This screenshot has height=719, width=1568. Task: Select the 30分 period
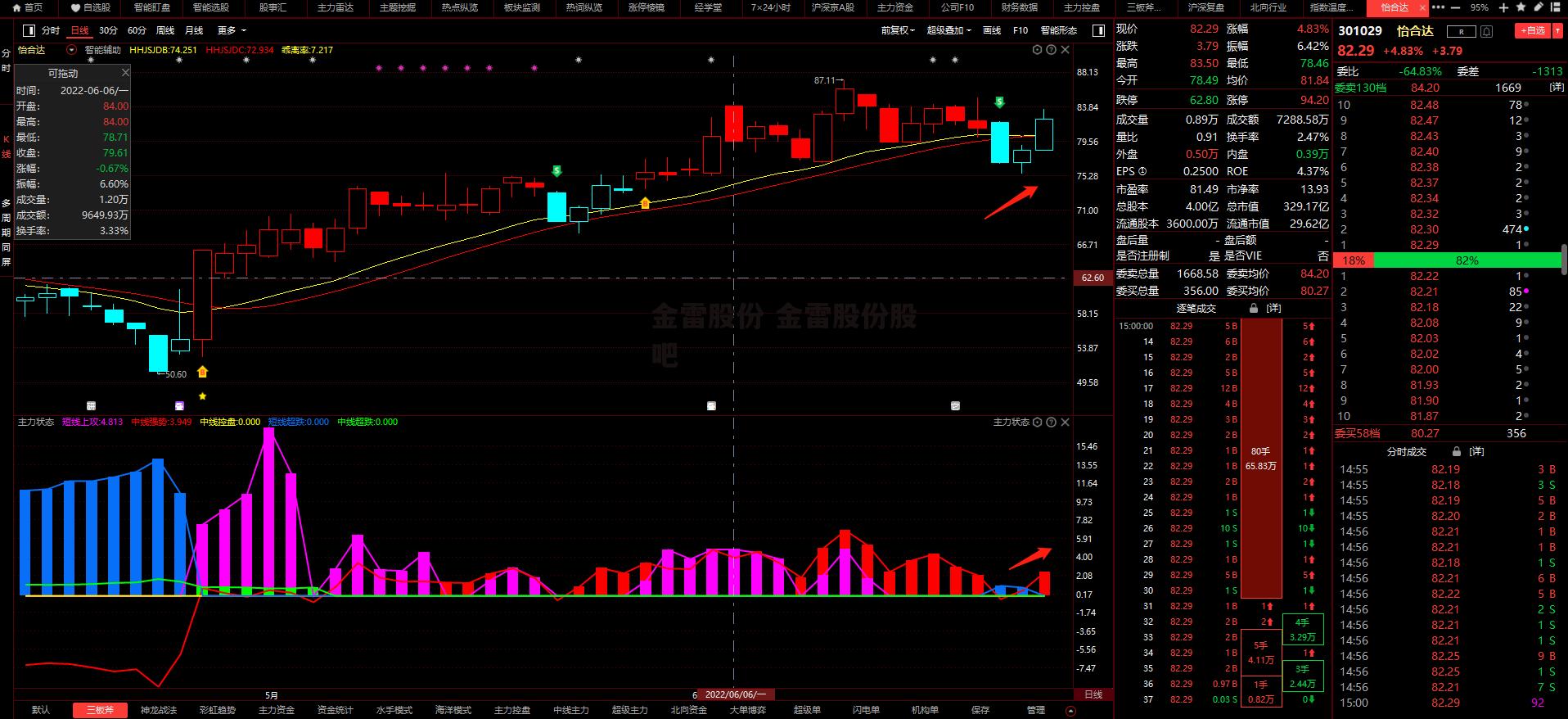tap(108, 30)
